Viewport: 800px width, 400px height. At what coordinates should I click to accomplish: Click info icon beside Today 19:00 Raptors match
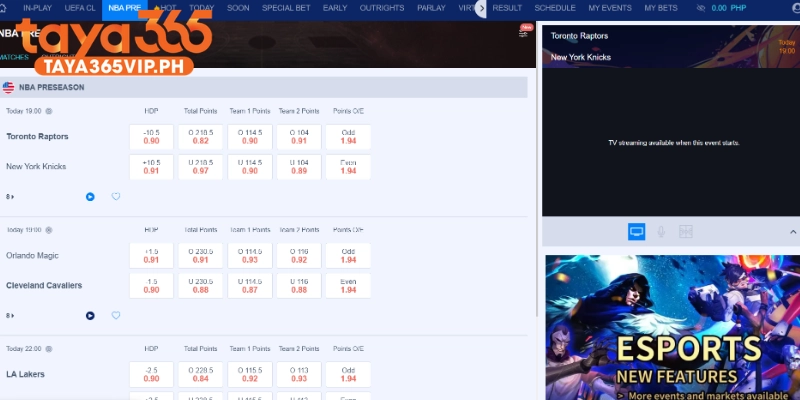tap(48, 111)
